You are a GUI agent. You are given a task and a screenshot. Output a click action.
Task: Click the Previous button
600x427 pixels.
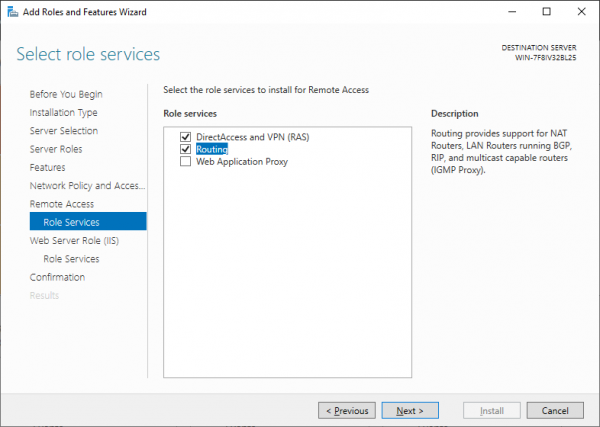(347, 410)
